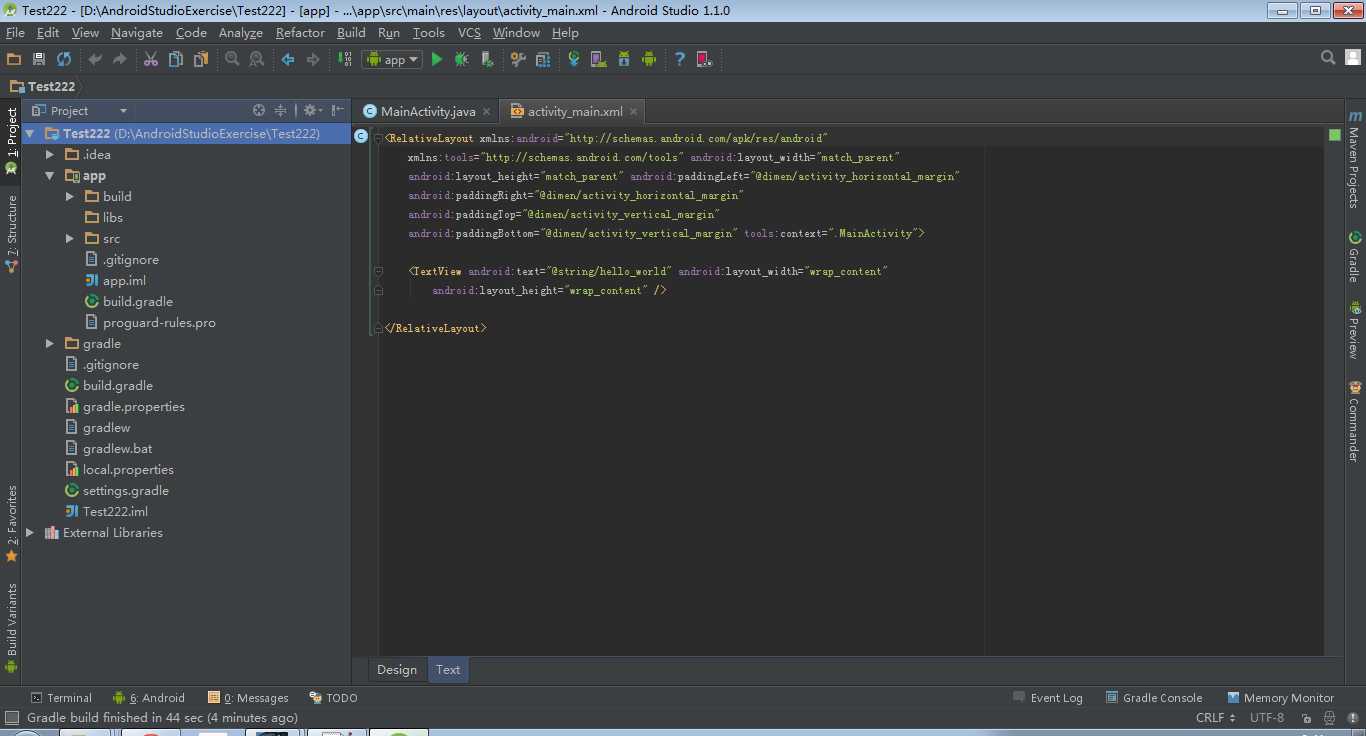Select the Text editor tab

448,670
